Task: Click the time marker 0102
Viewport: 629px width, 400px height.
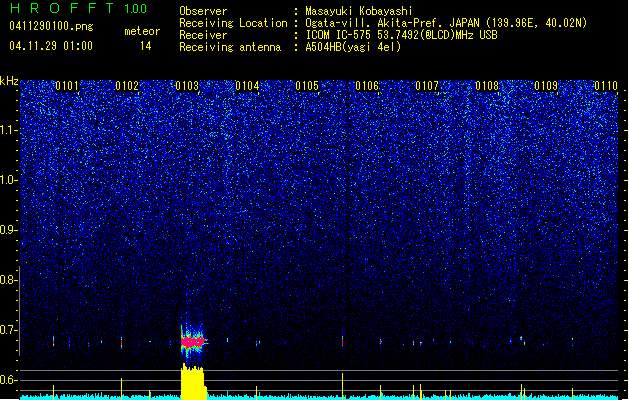Action: click(127, 86)
